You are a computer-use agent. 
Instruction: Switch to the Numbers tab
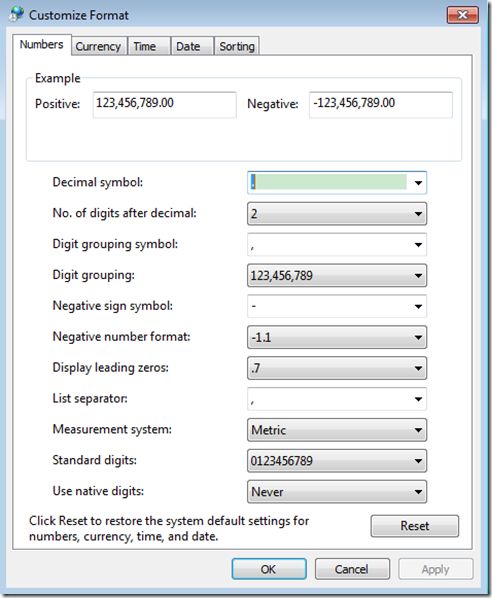click(x=42, y=45)
